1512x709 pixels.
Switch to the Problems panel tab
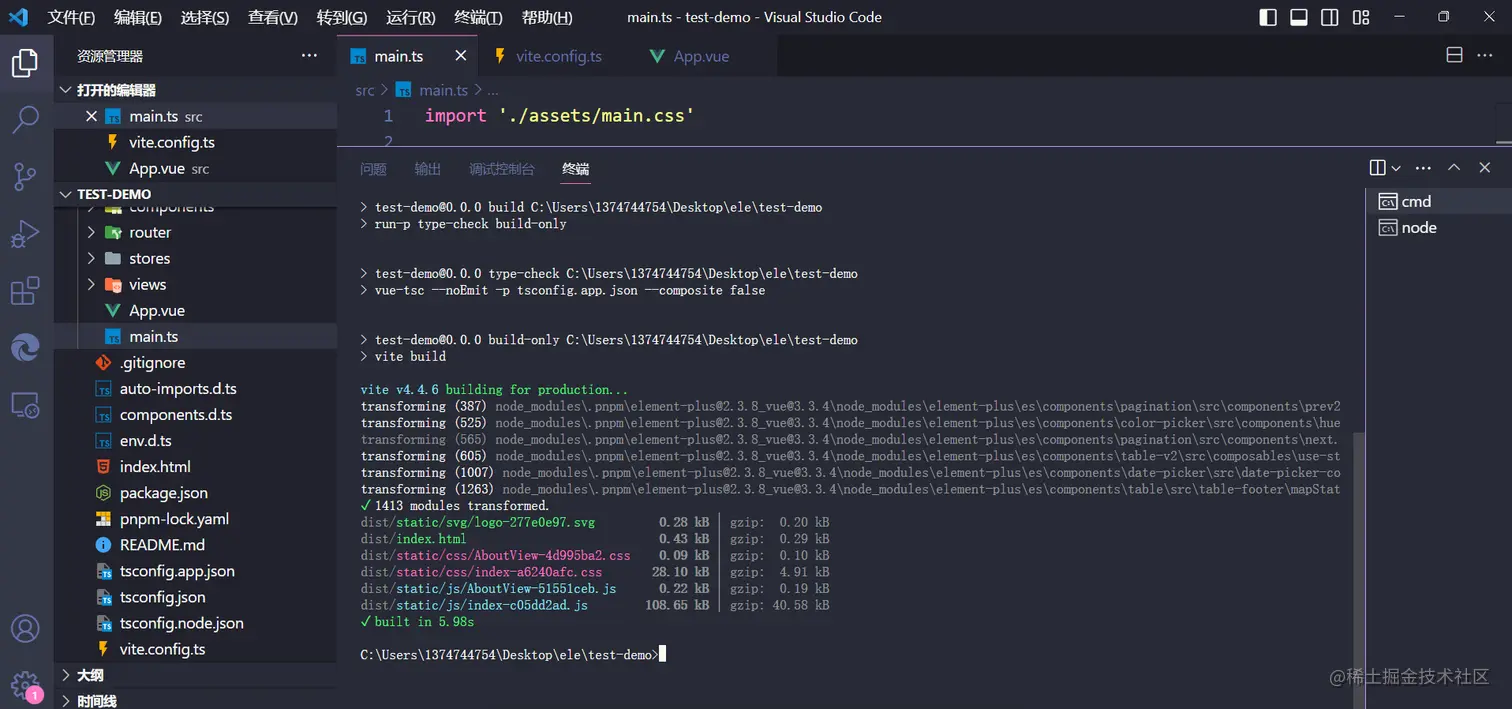click(x=373, y=169)
